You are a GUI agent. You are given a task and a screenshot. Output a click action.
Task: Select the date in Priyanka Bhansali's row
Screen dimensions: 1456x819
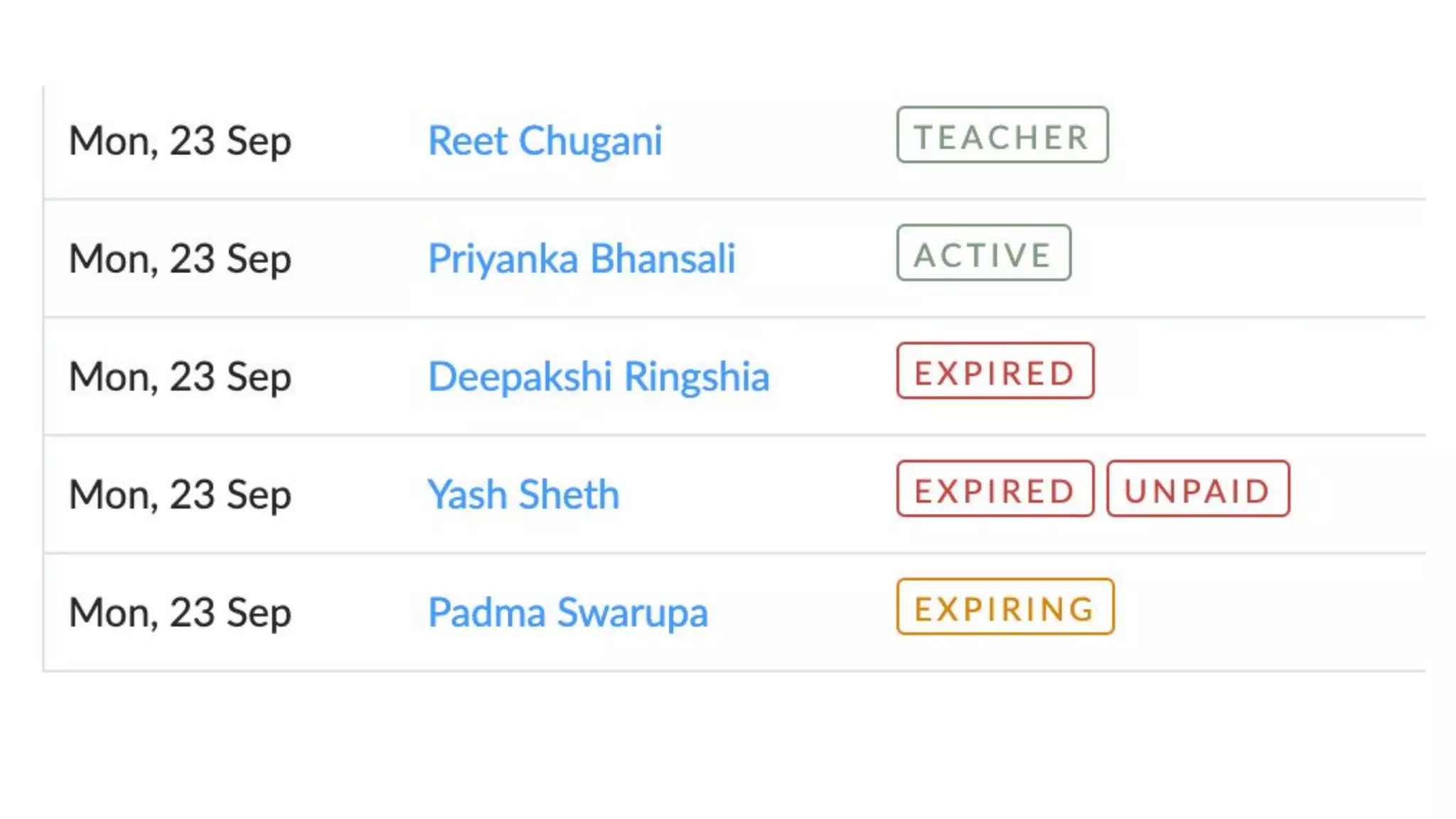[180, 259]
